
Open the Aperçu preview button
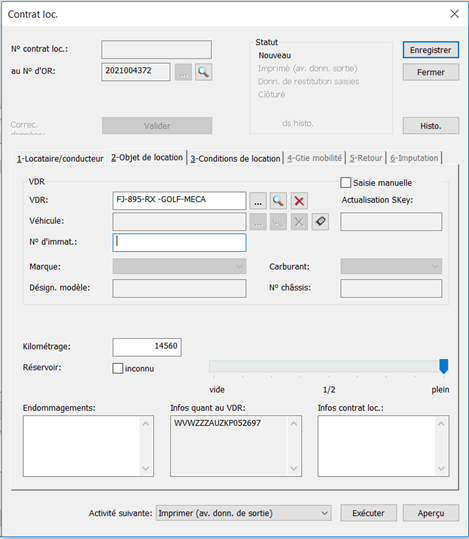click(x=431, y=513)
